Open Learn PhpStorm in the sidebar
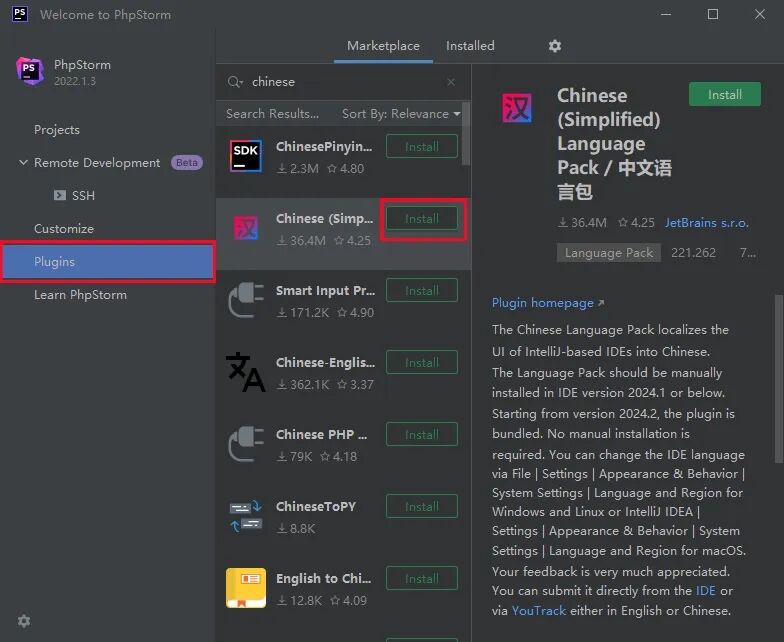Screen dimensions: 784x642 tap(80, 294)
